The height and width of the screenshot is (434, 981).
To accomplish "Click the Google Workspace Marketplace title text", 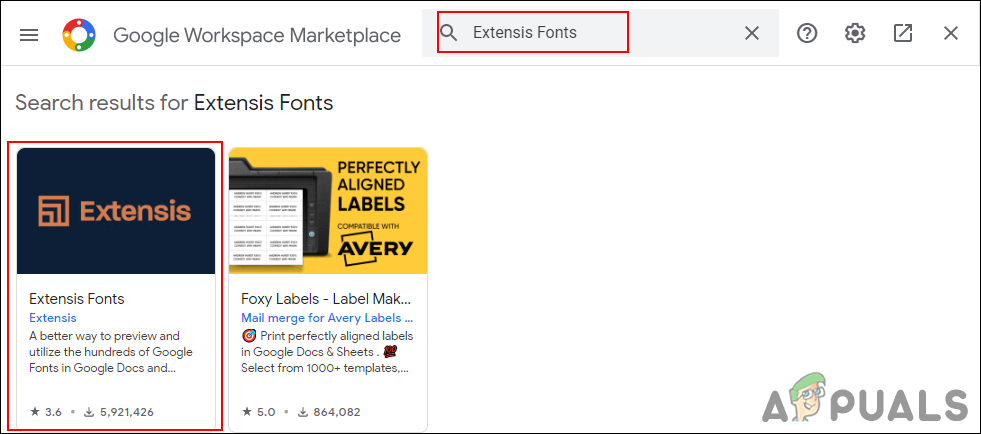I will point(257,35).
